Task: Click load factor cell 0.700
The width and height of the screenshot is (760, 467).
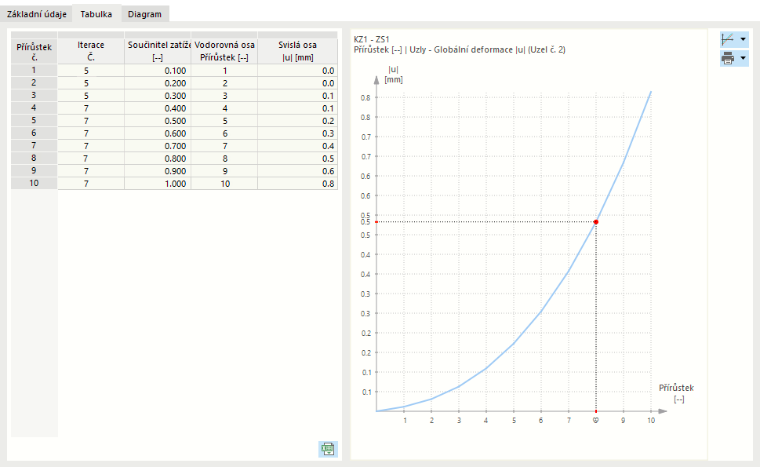Action: pyautogui.click(x=158, y=146)
